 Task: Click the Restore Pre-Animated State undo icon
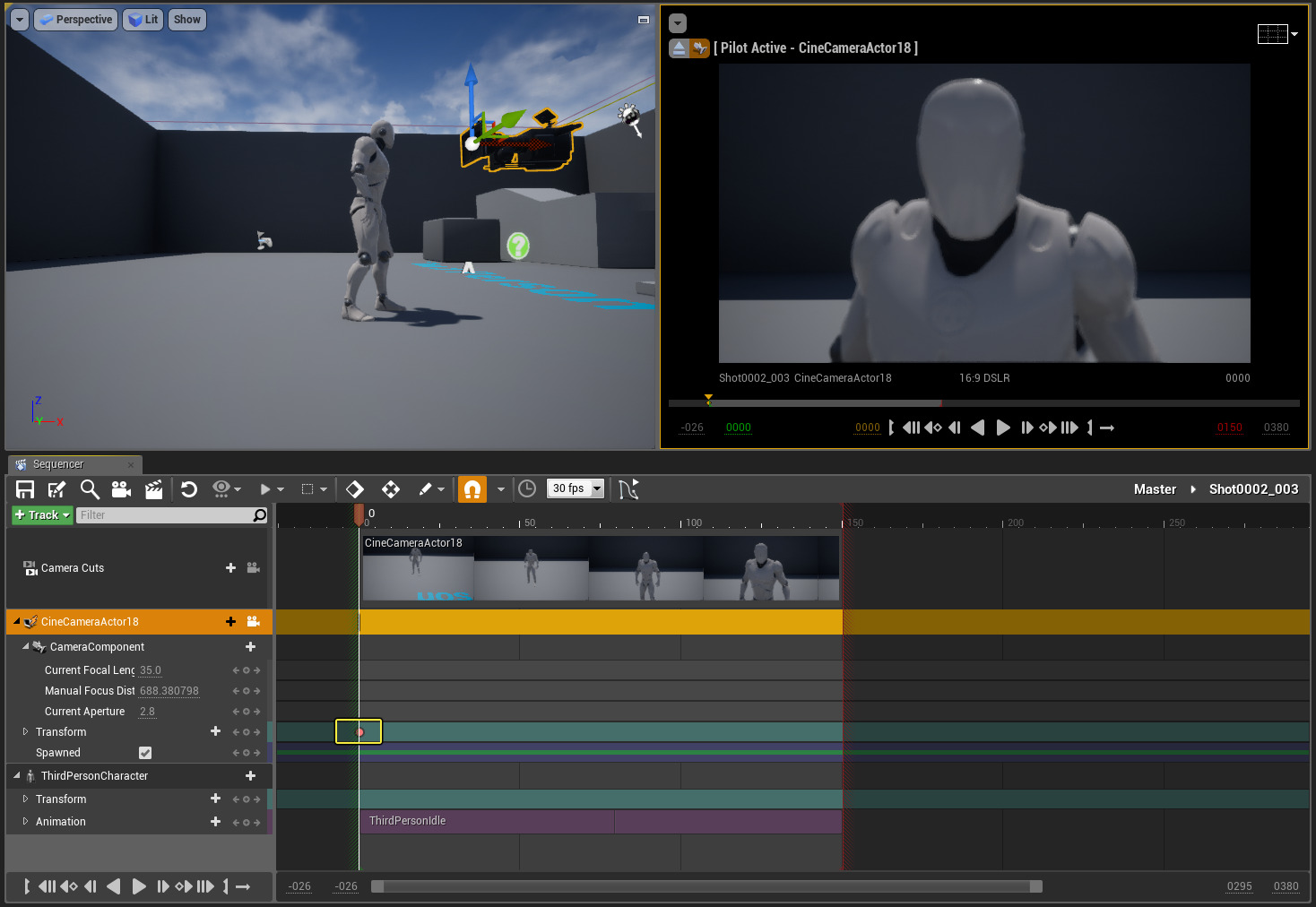189,489
